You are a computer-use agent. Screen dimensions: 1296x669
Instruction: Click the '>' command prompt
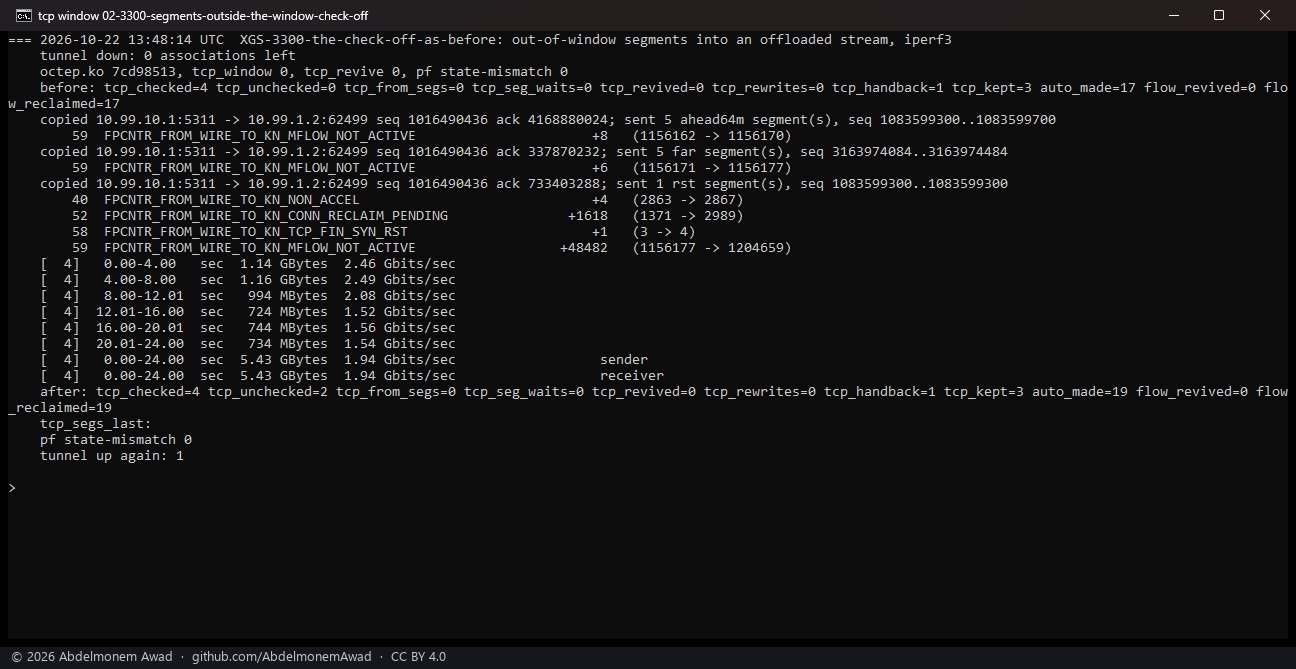coord(12,488)
